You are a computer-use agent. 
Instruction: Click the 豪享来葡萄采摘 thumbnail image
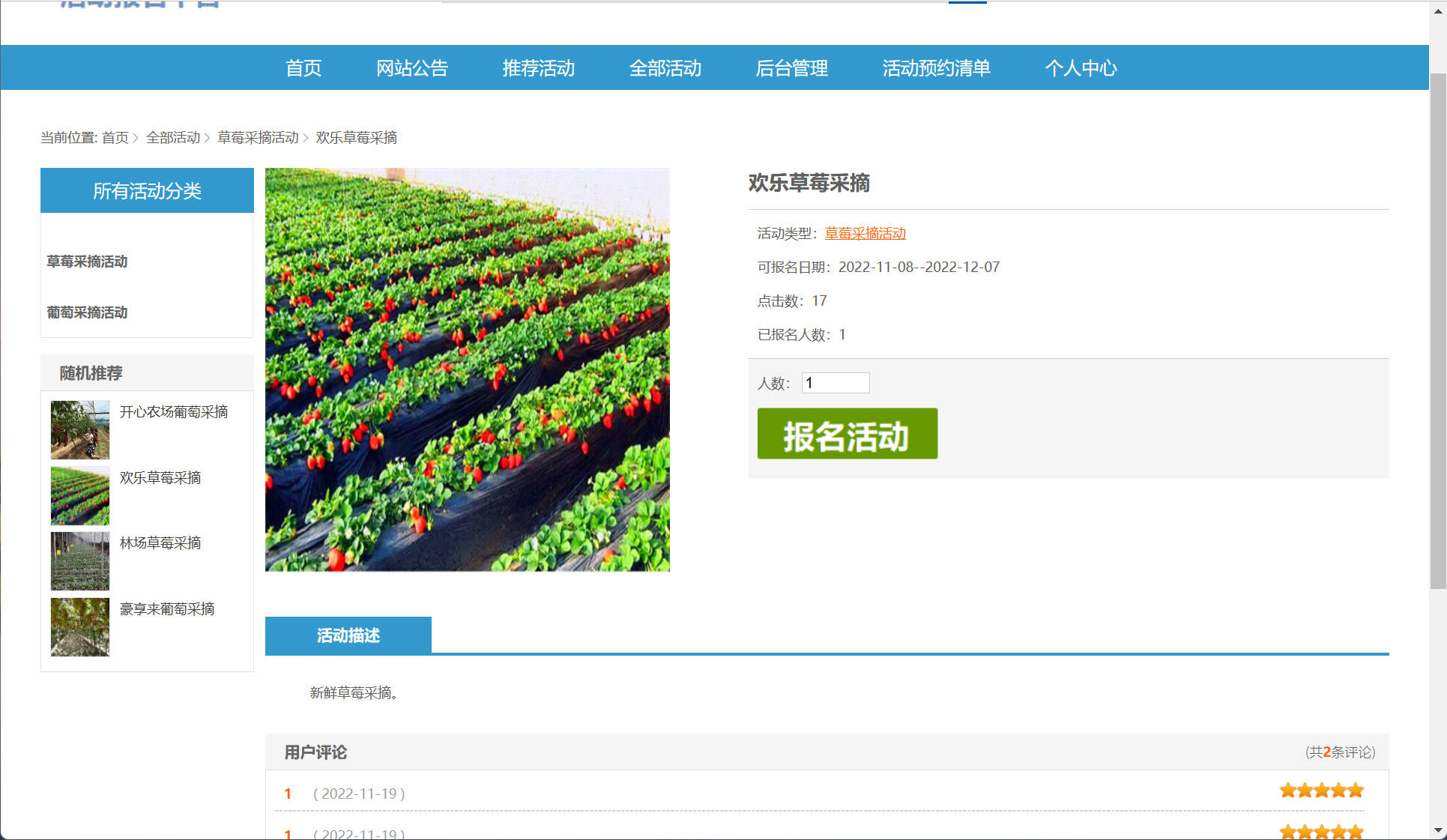(x=79, y=627)
